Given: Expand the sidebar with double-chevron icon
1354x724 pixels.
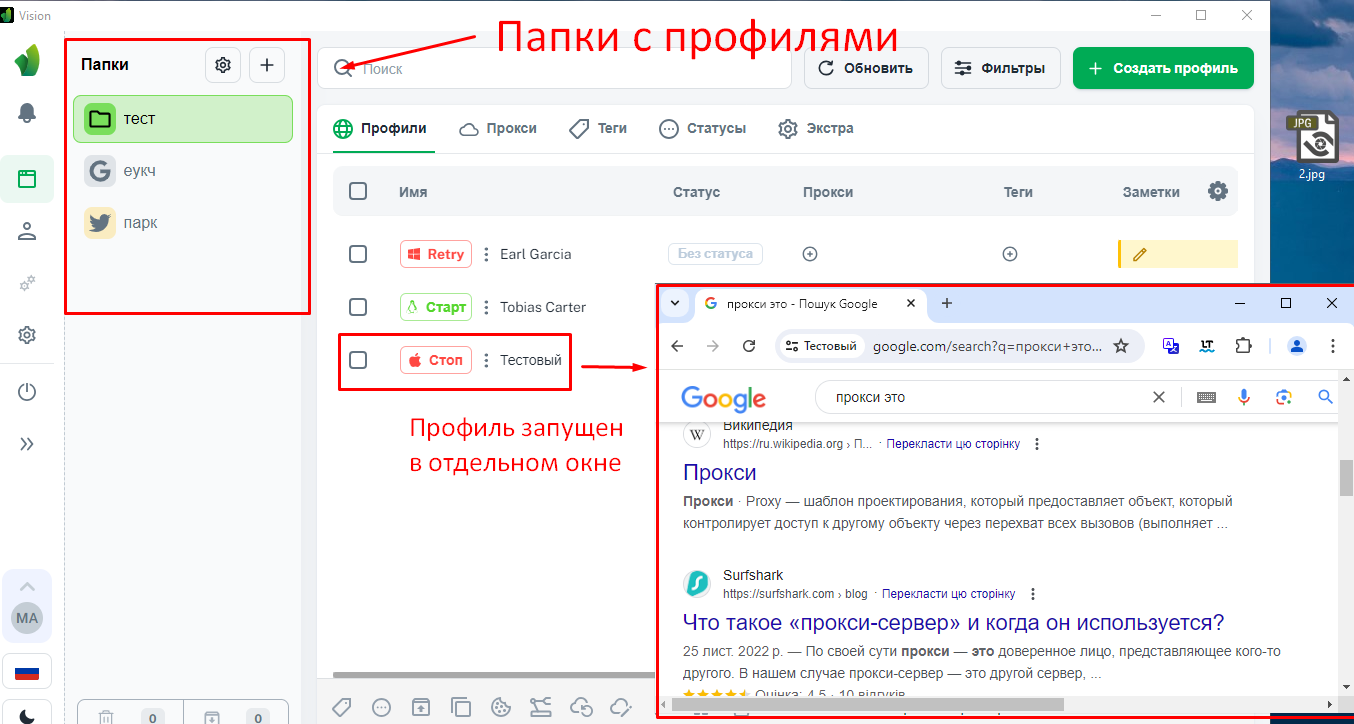Looking at the screenshot, I should [27, 444].
